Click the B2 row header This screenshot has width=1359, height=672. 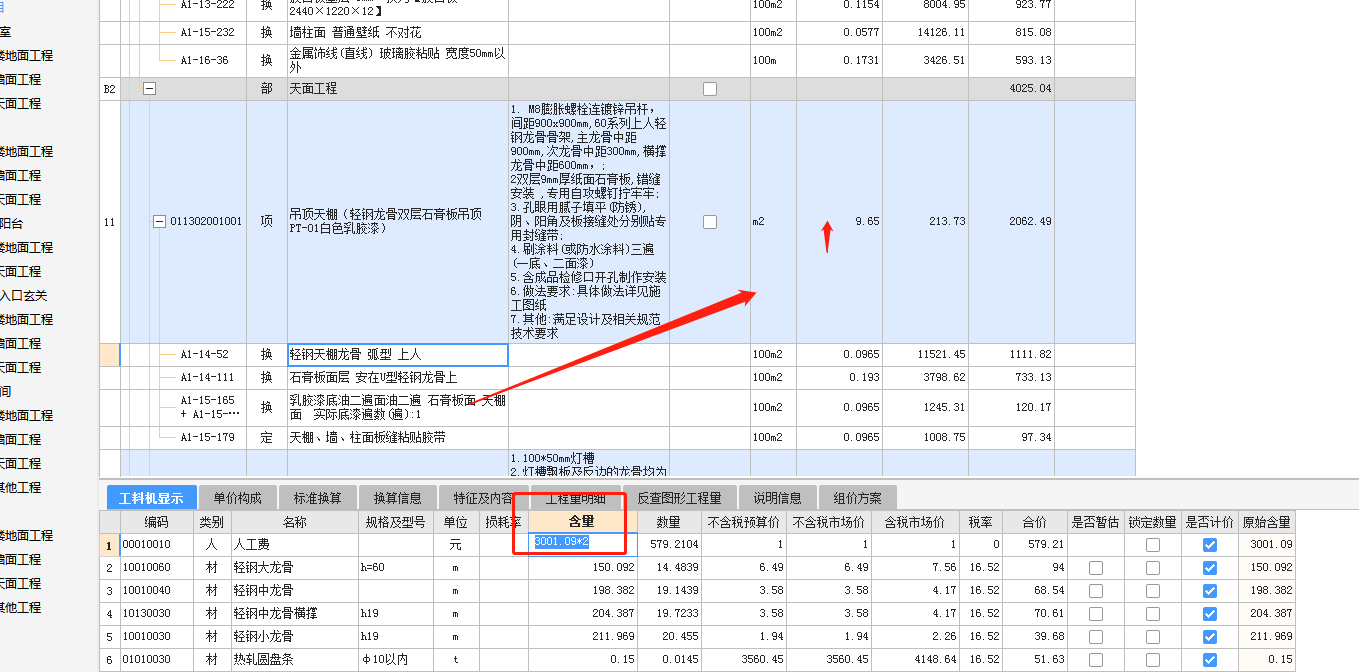tap(109, 89)
